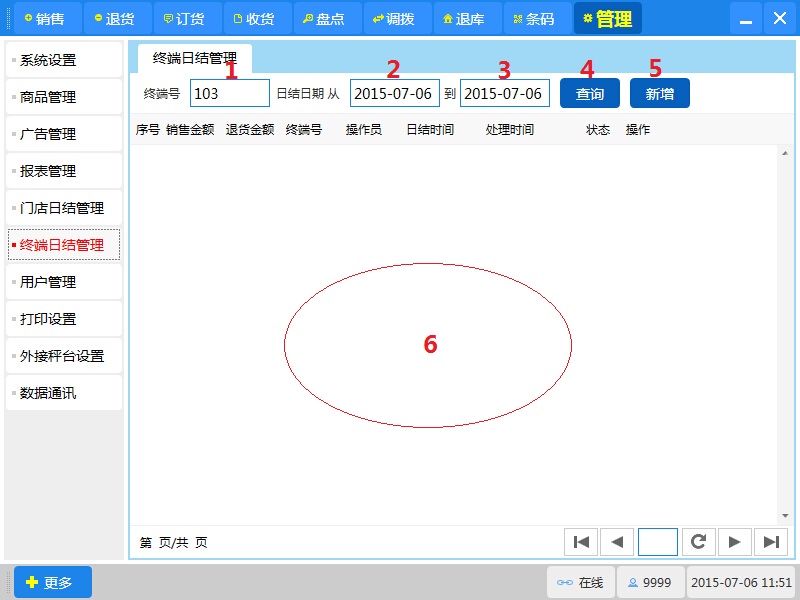Open 商品管理 in the sidebar
The height and width of the screenshot is (600, 800).
point(64,97)
